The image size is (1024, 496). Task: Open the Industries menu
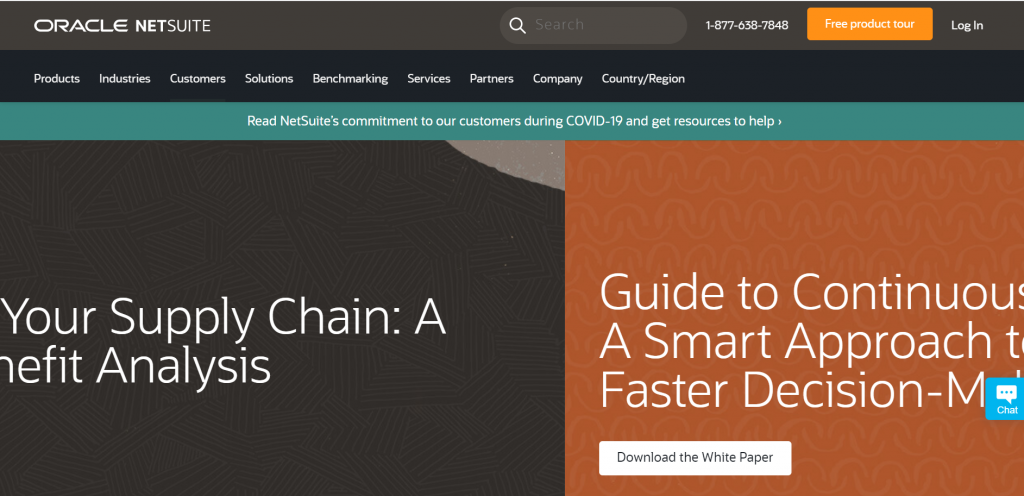click(125, 78)
